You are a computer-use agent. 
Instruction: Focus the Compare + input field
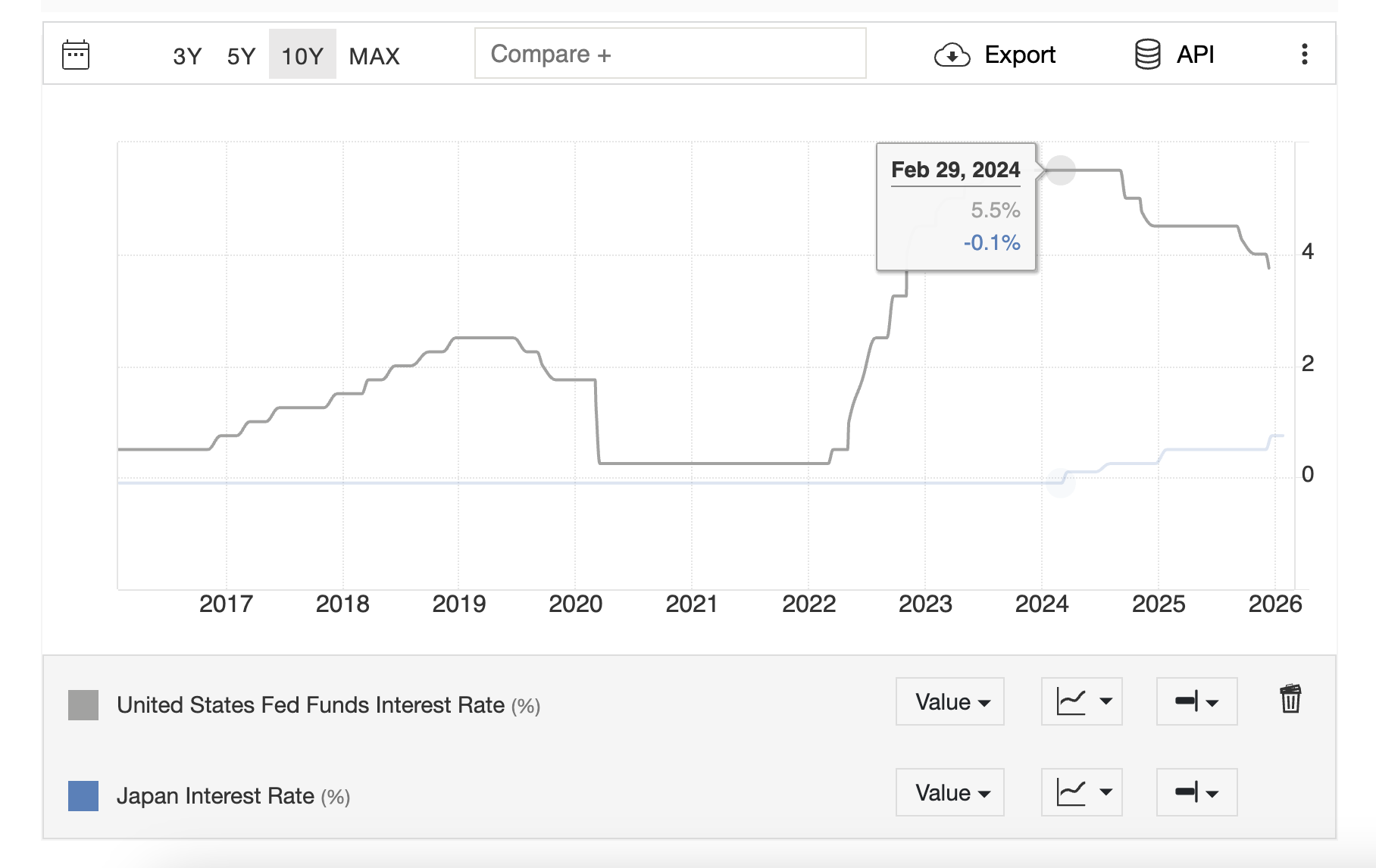pyautogui.click(x=670, y=54)
